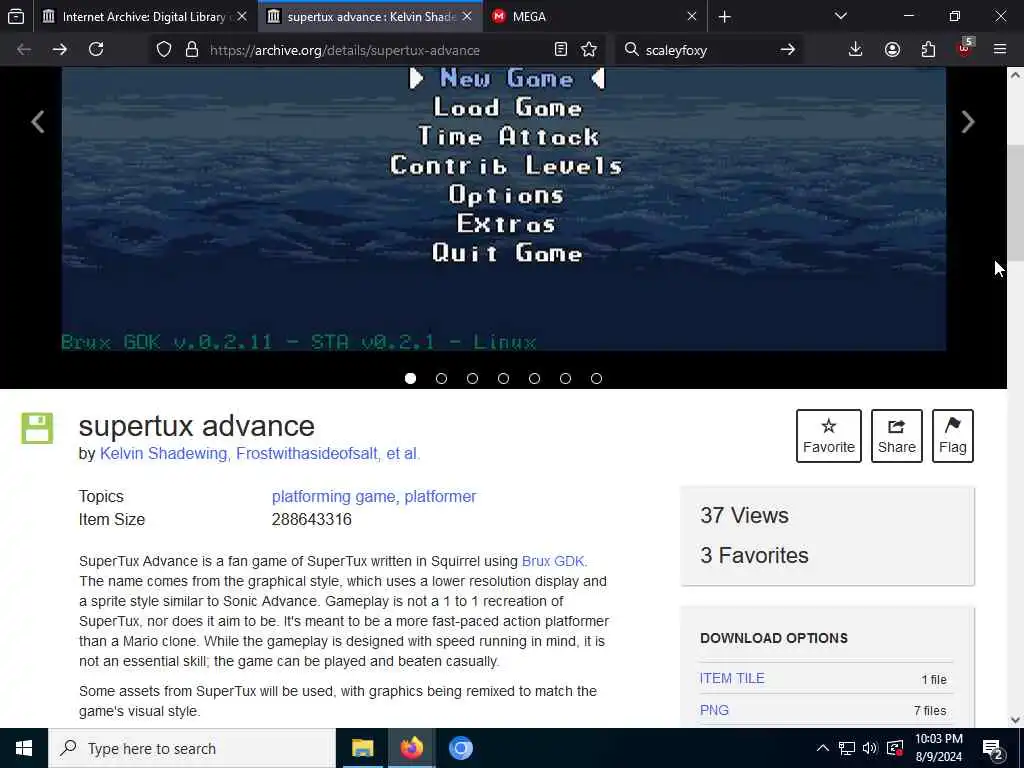Open tracking protection shield icon
This screenshot has width=1024, height=768.
164,50
